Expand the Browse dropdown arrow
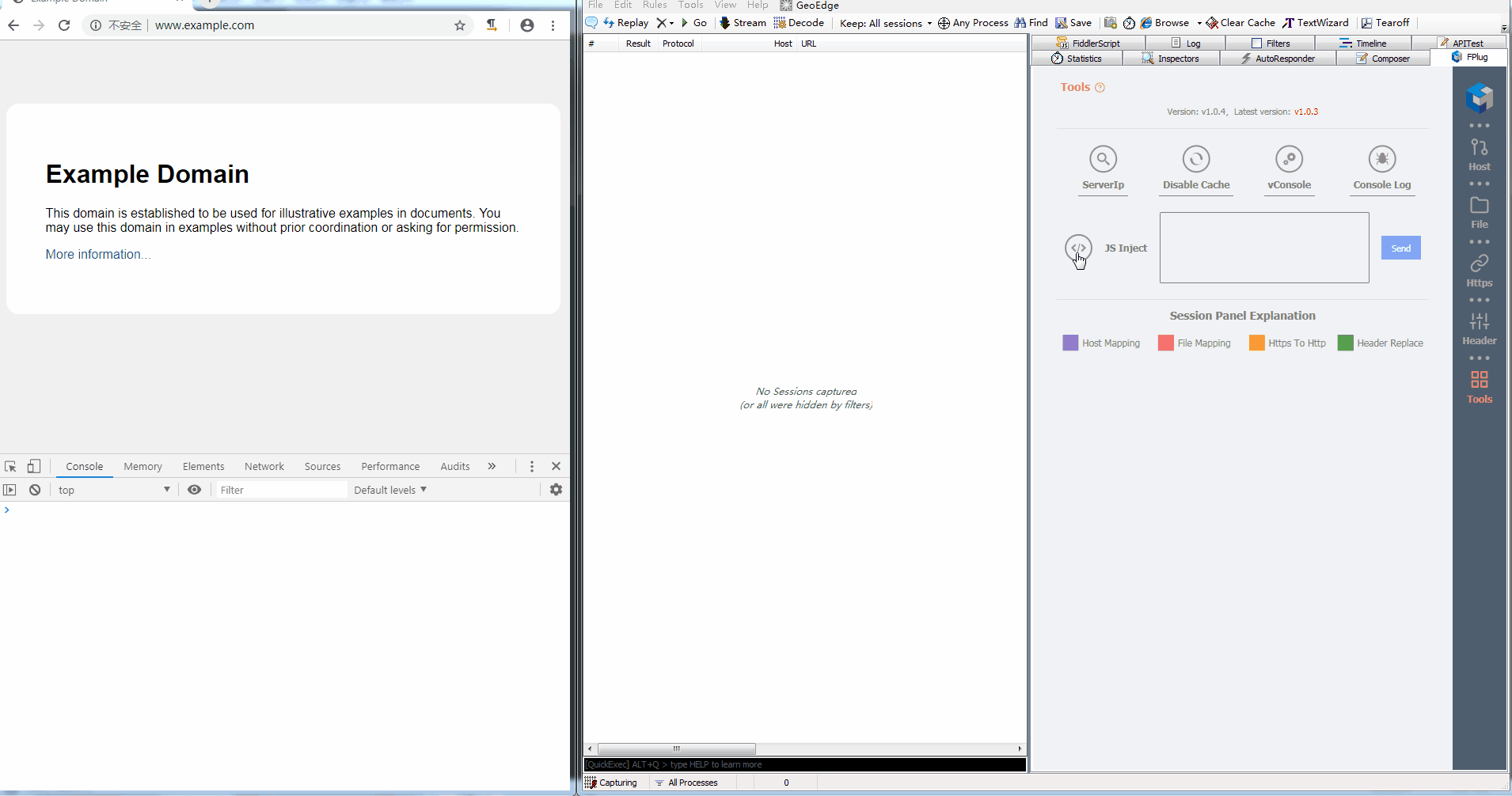The height and width of the screenshot is (796, 1512). coord(1199,23)
